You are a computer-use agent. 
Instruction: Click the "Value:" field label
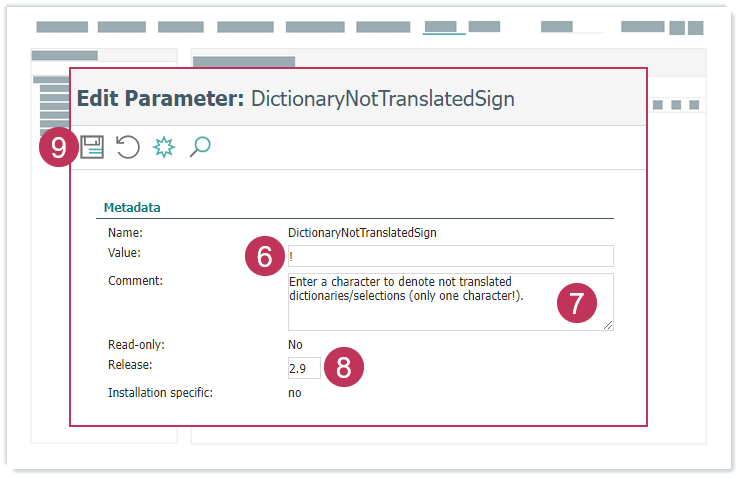pos(125,253)
